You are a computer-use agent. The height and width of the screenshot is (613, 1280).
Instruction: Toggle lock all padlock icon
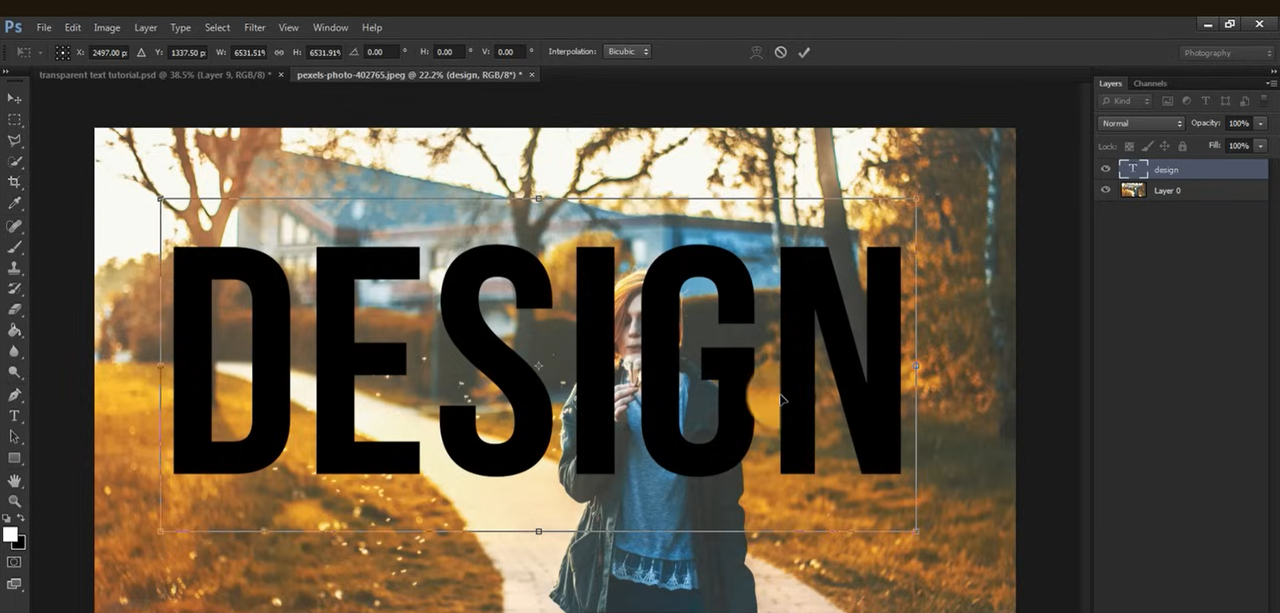1182,146
